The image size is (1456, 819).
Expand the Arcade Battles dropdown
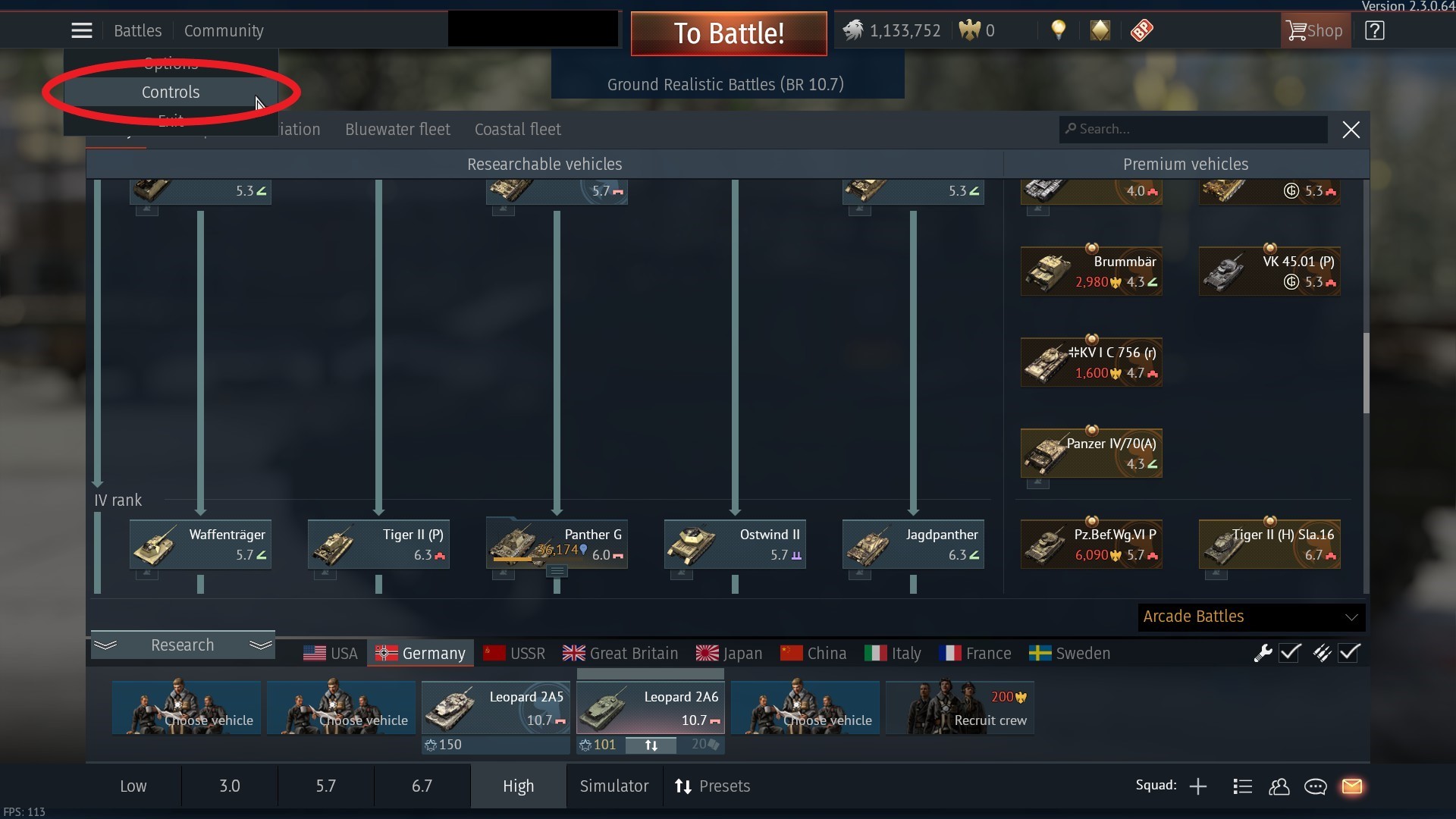(x=1251, y=617)
